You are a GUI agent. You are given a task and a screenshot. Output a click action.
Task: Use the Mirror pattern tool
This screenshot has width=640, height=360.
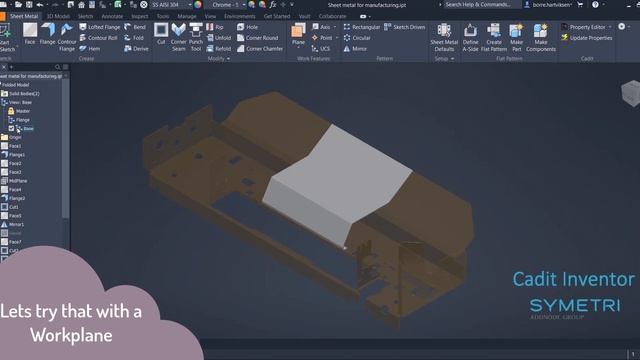(355, 49)
